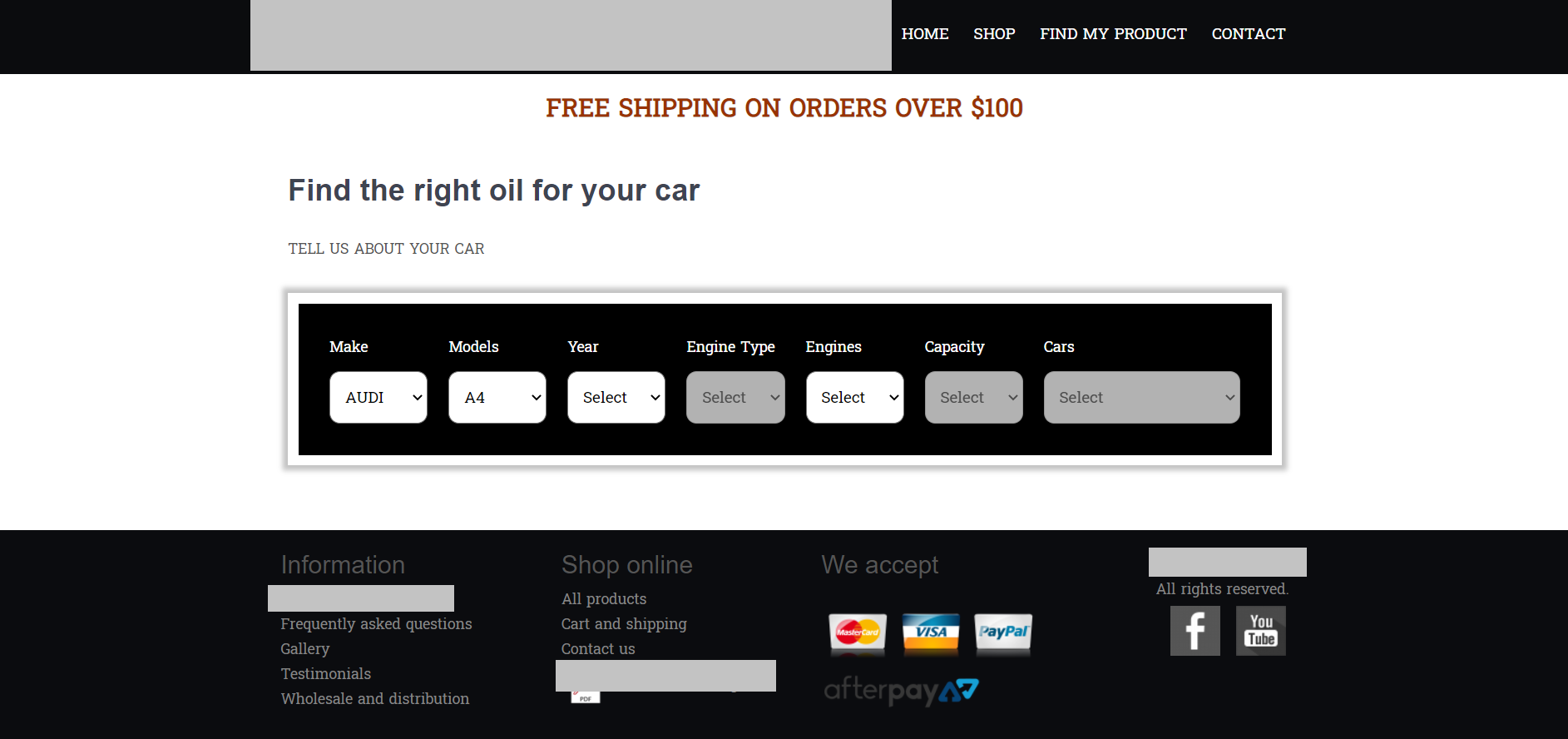
Task: Open the CONTACT menu item
Action: pyautogui.click(x=1249, y=34)
